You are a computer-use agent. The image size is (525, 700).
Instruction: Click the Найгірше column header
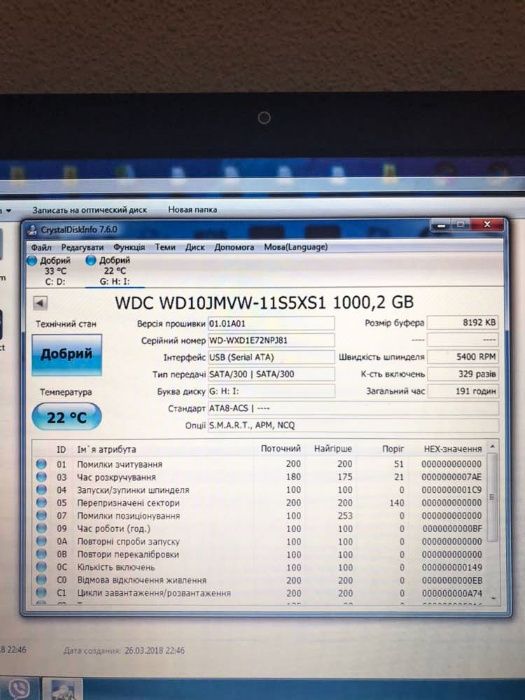coord(333,449)
